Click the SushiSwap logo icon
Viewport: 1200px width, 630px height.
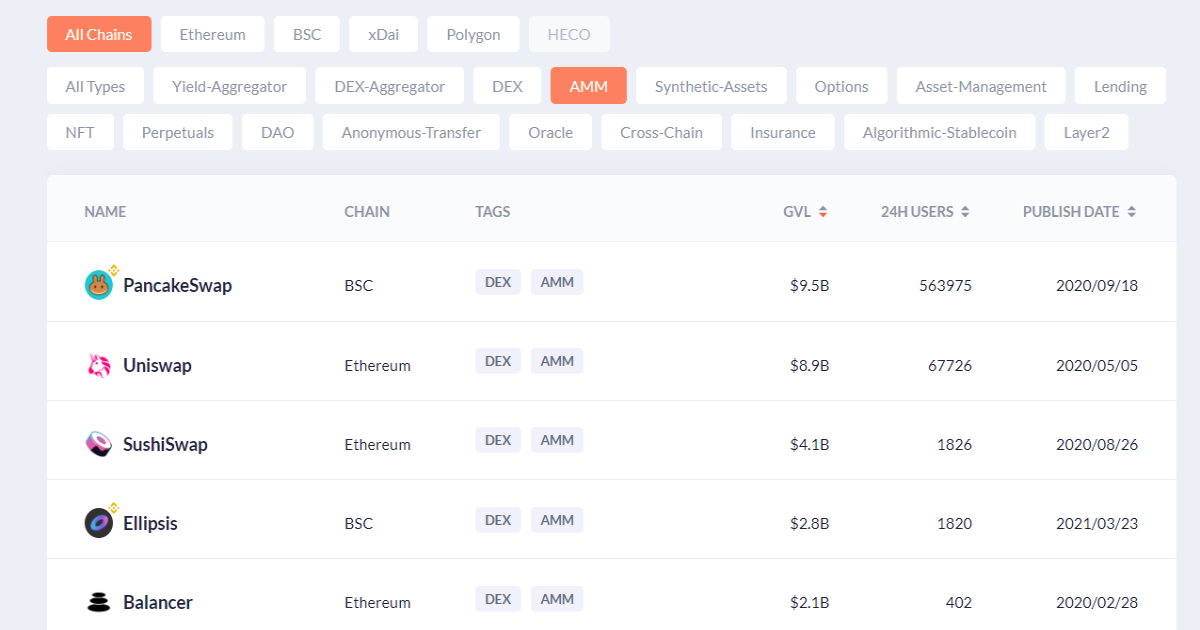(99, 444)
